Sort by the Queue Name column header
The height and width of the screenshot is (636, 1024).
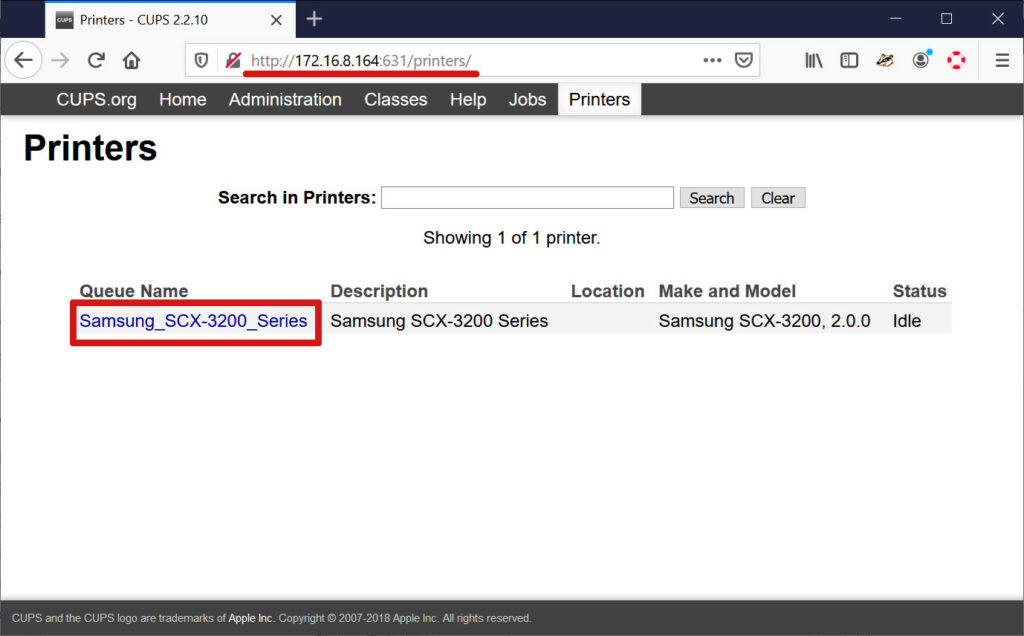[x=134, y=291]
